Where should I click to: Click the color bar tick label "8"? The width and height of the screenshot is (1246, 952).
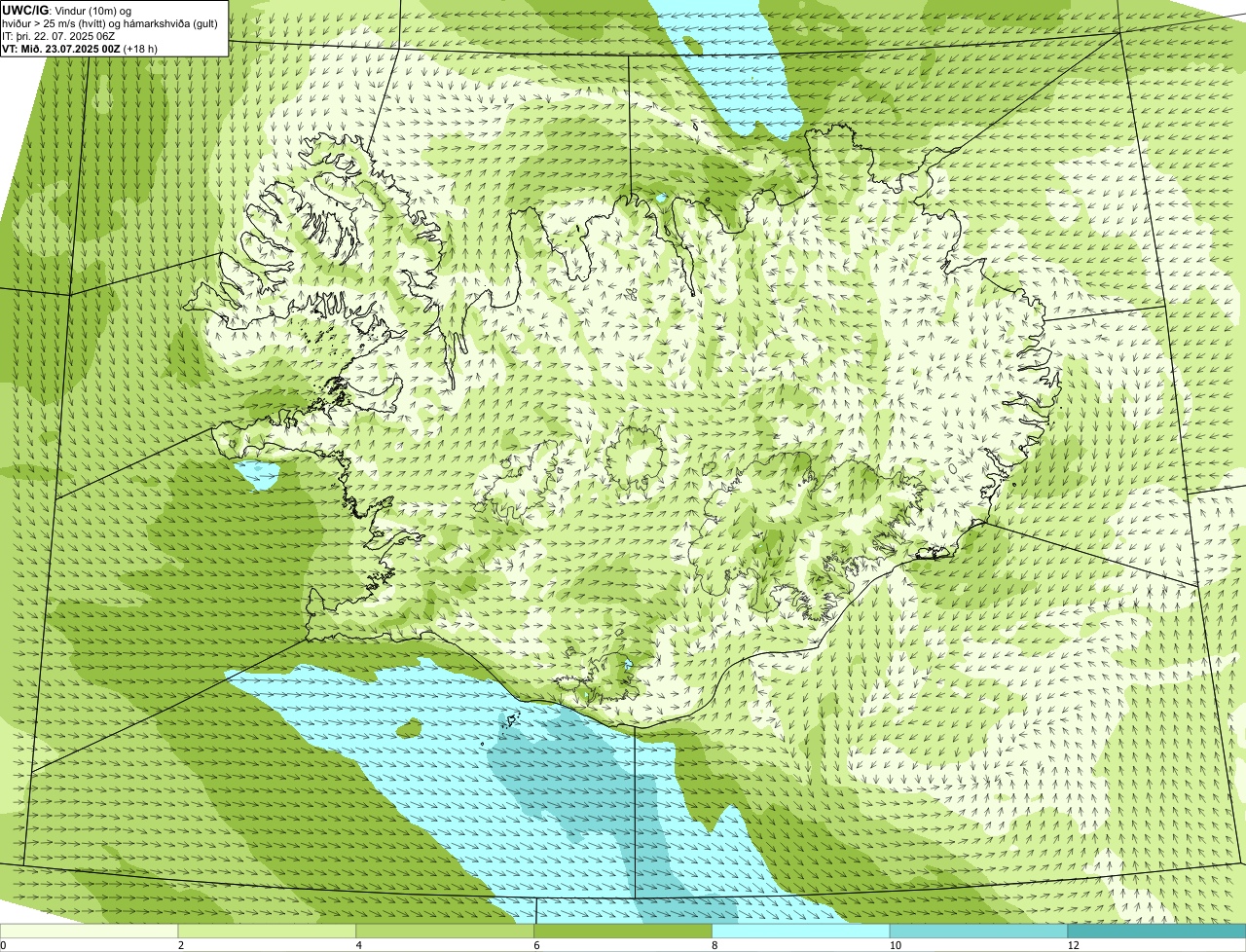[713, 945]
